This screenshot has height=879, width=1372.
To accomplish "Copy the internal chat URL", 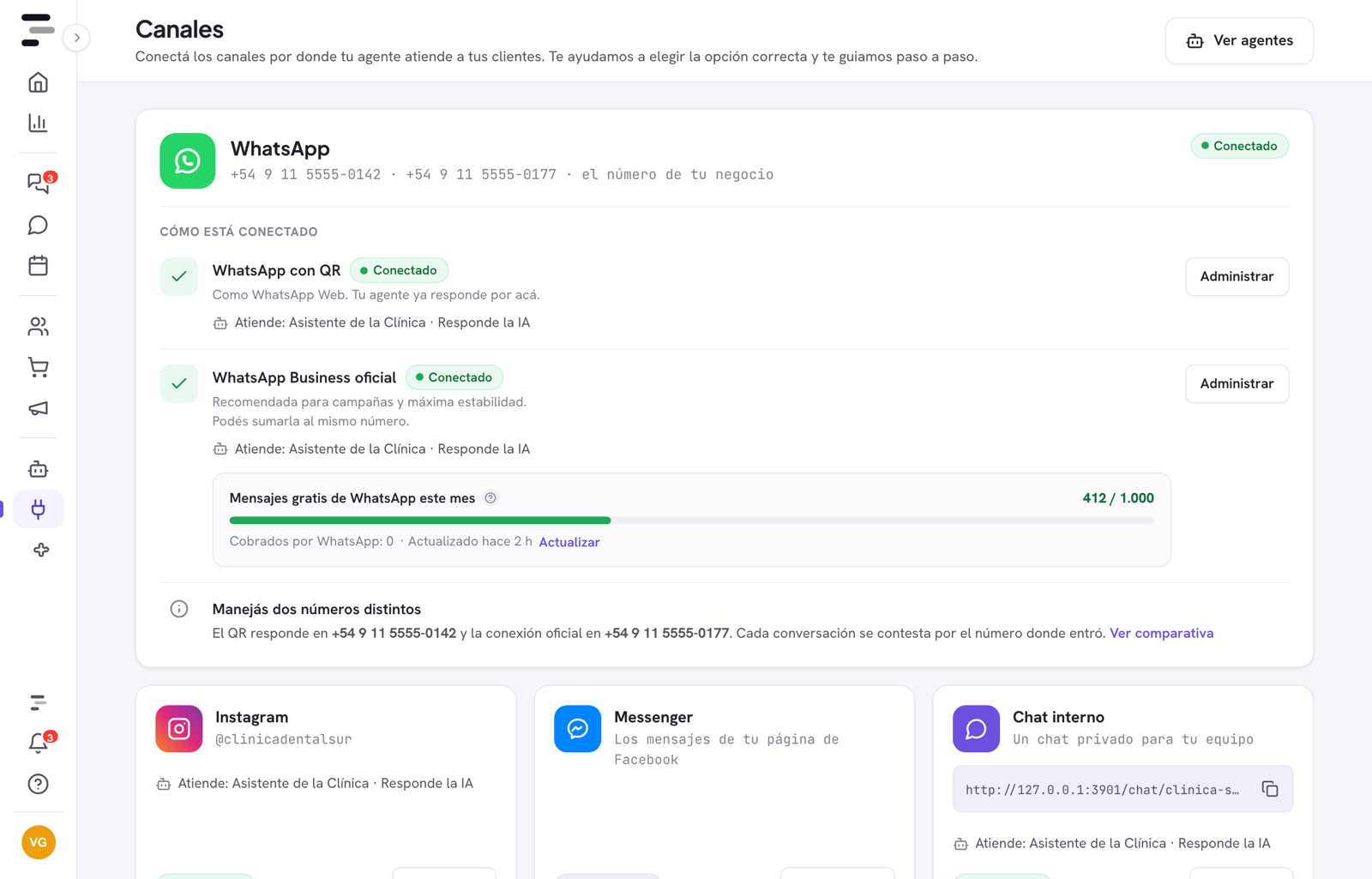I will point(1270,789).
